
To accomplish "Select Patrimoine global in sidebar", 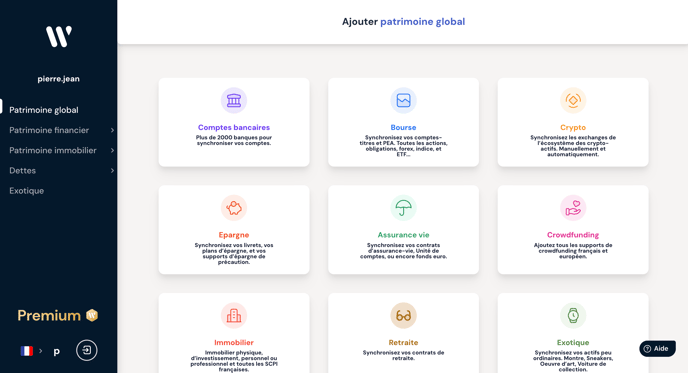I will click(x=44, y=110).
